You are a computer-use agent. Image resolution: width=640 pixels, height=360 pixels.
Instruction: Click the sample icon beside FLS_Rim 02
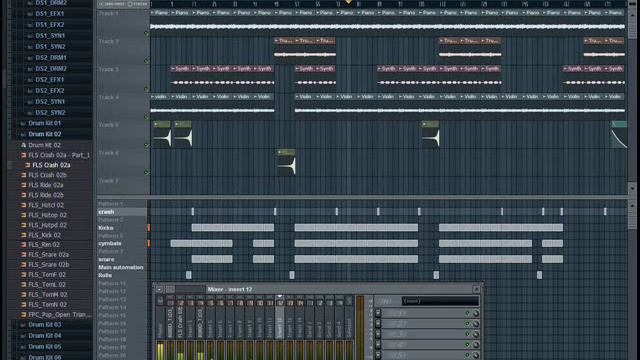click(23, 245)
